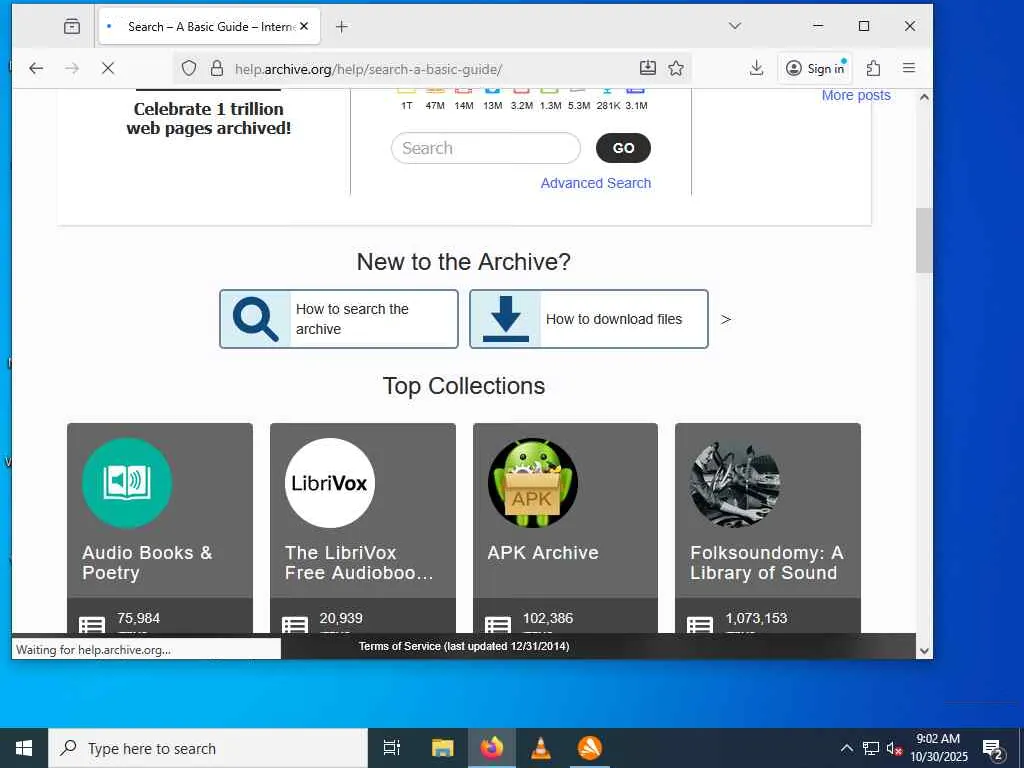Bookmark this page with star icon

[x=676, y=68]
